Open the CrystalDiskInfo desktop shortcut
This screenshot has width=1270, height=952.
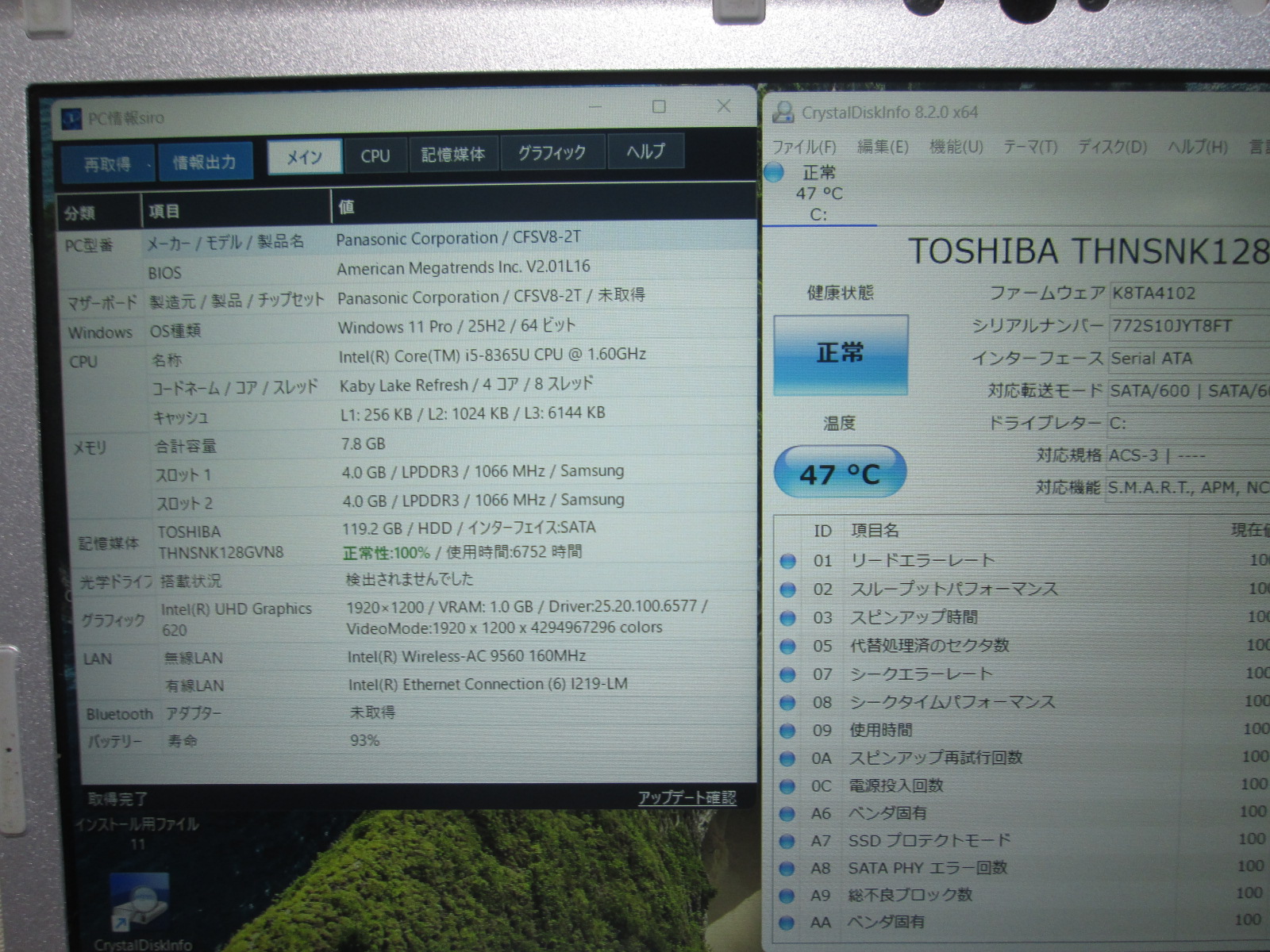pyautogui.click(x=141, y=912)
